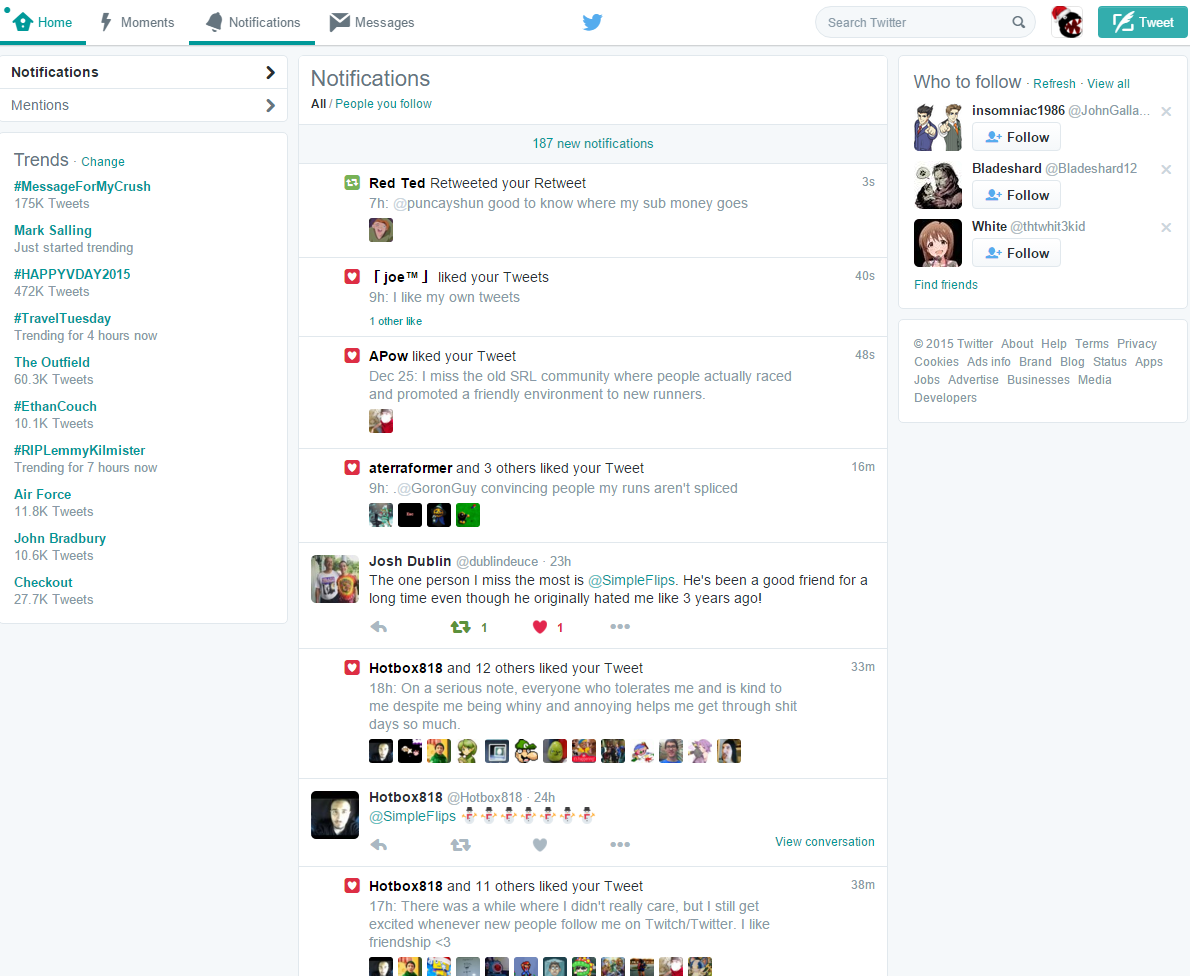Follow White @thtwhit3kid
Image resolution: width=1190 pixels, height=976 pixels.
click(x=1016, y=253)
